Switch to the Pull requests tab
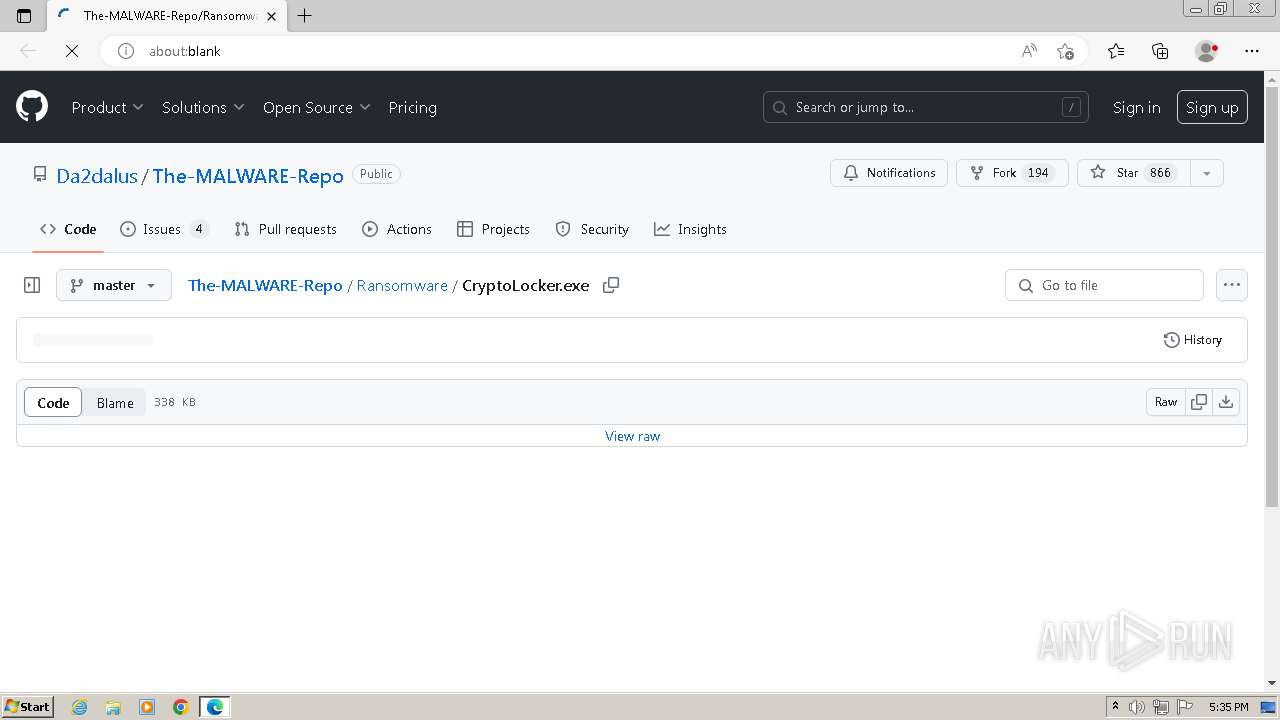This screenshot has width=1280, height=720. coord(285,229)
